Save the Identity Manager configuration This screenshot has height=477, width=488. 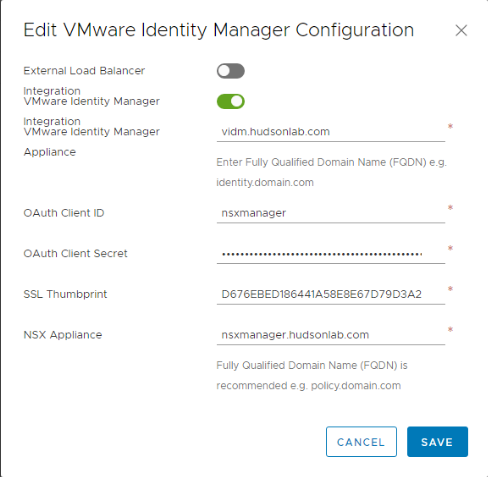click(437, 442)
